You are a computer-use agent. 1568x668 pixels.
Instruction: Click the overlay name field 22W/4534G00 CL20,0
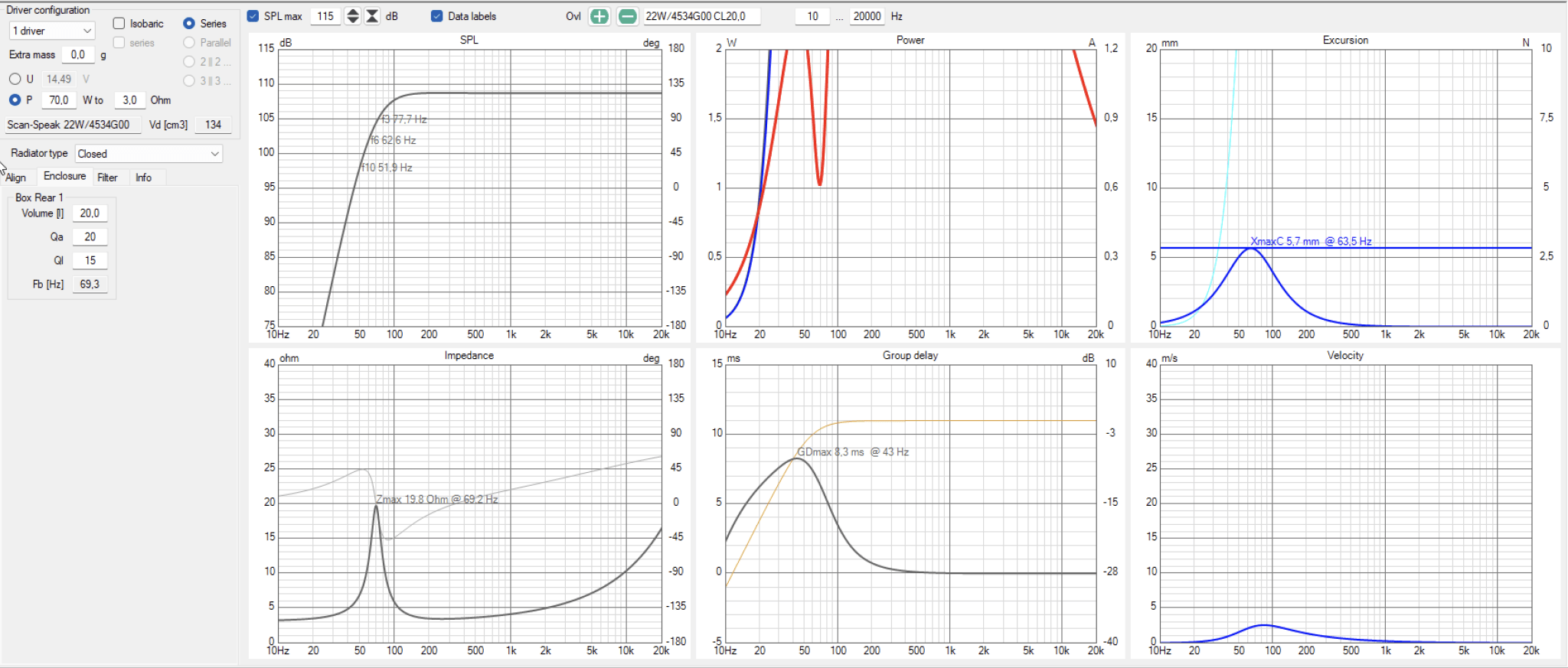click(701, 16)
